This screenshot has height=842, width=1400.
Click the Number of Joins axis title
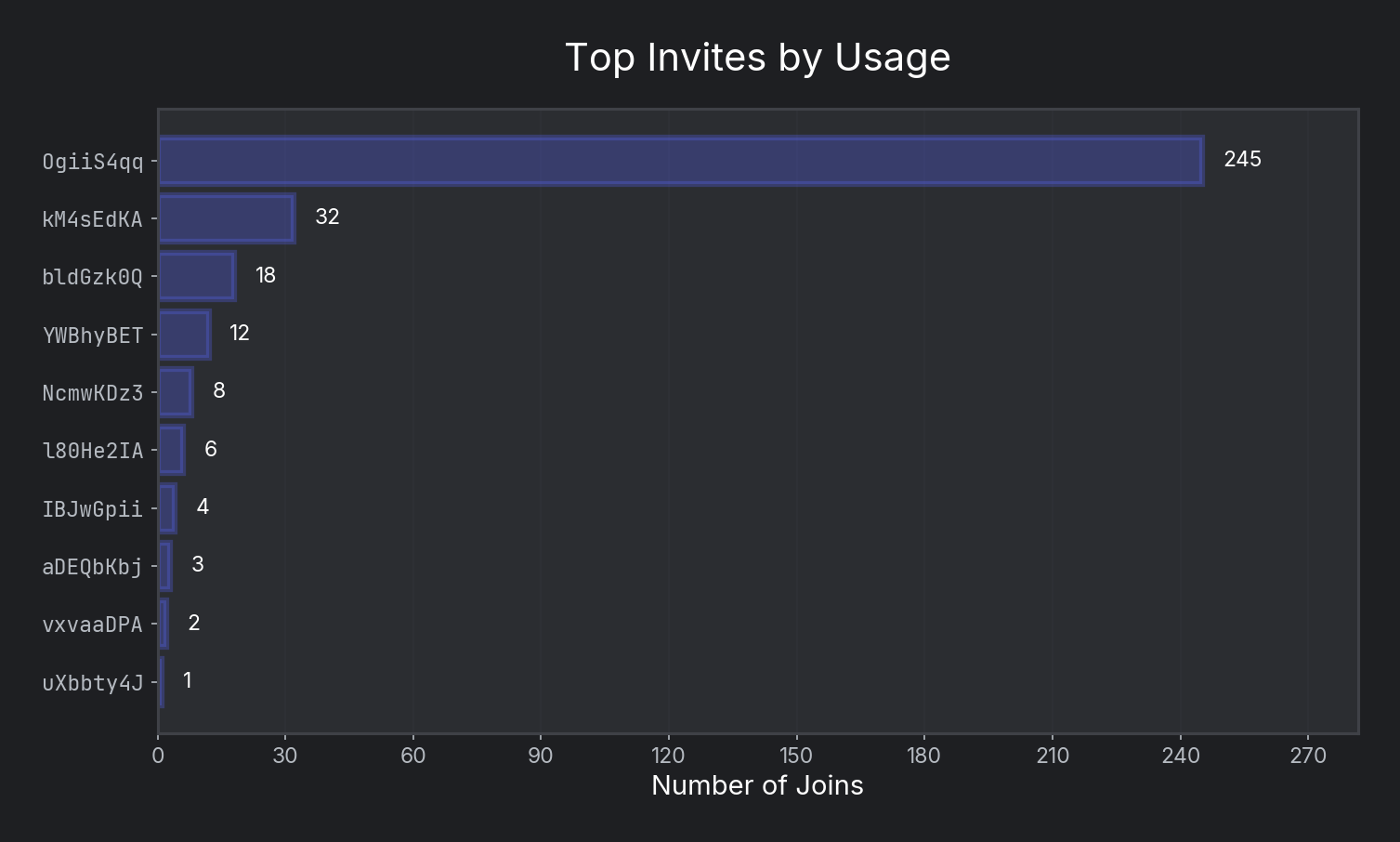point(757,786)
